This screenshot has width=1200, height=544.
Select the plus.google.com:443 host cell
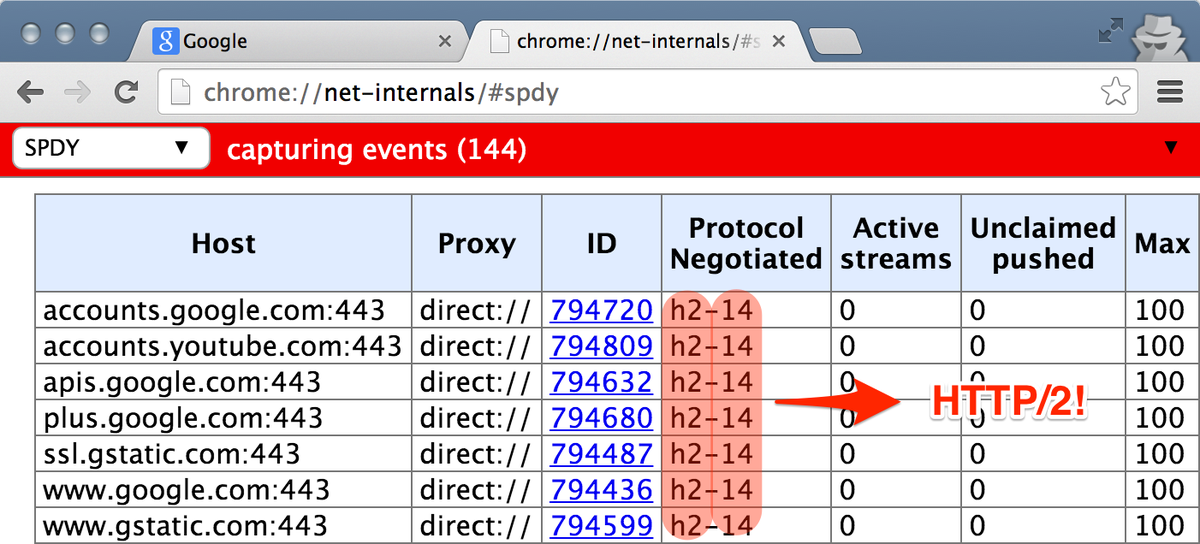tap(223, 418)
